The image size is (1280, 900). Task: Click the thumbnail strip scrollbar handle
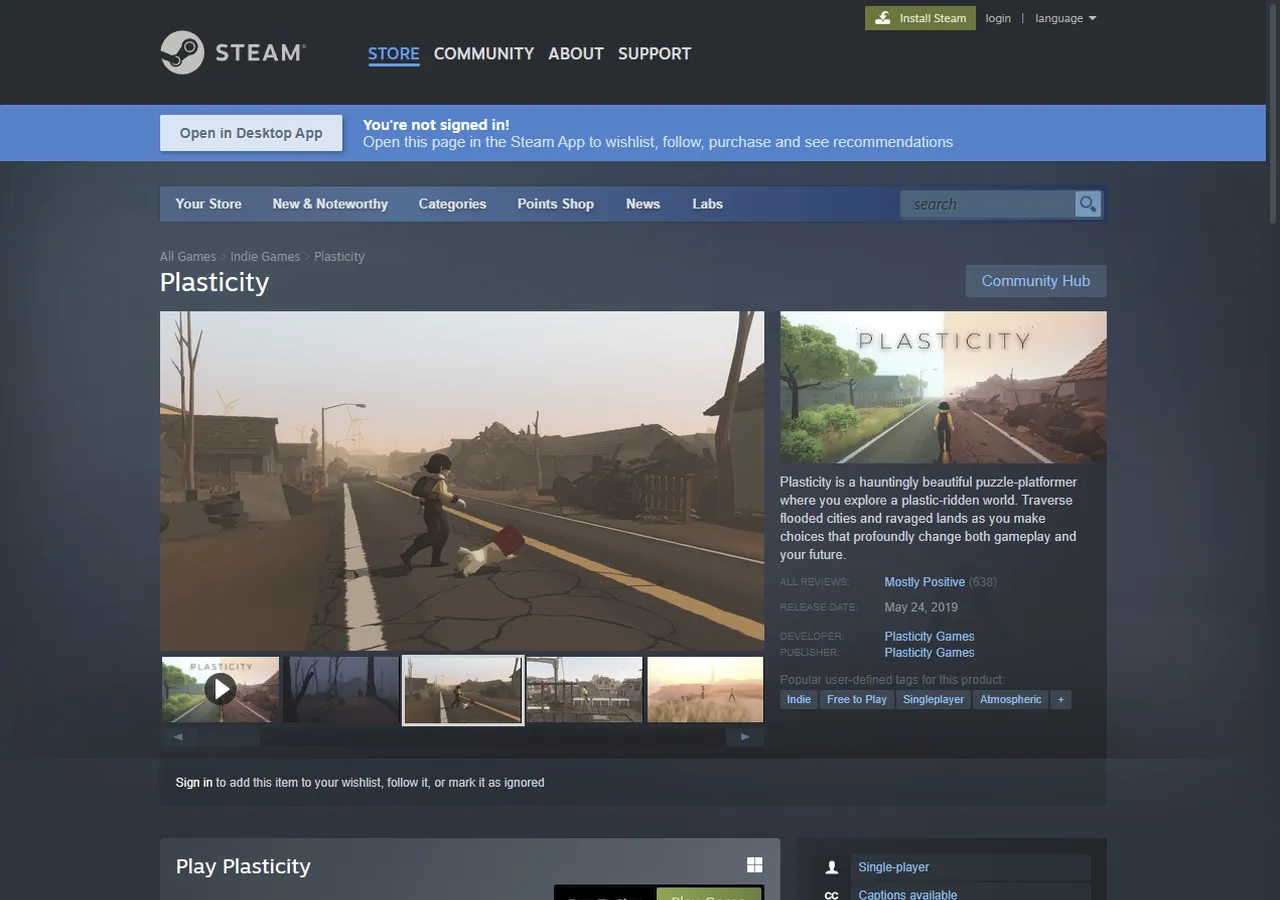tap(228, 737)
